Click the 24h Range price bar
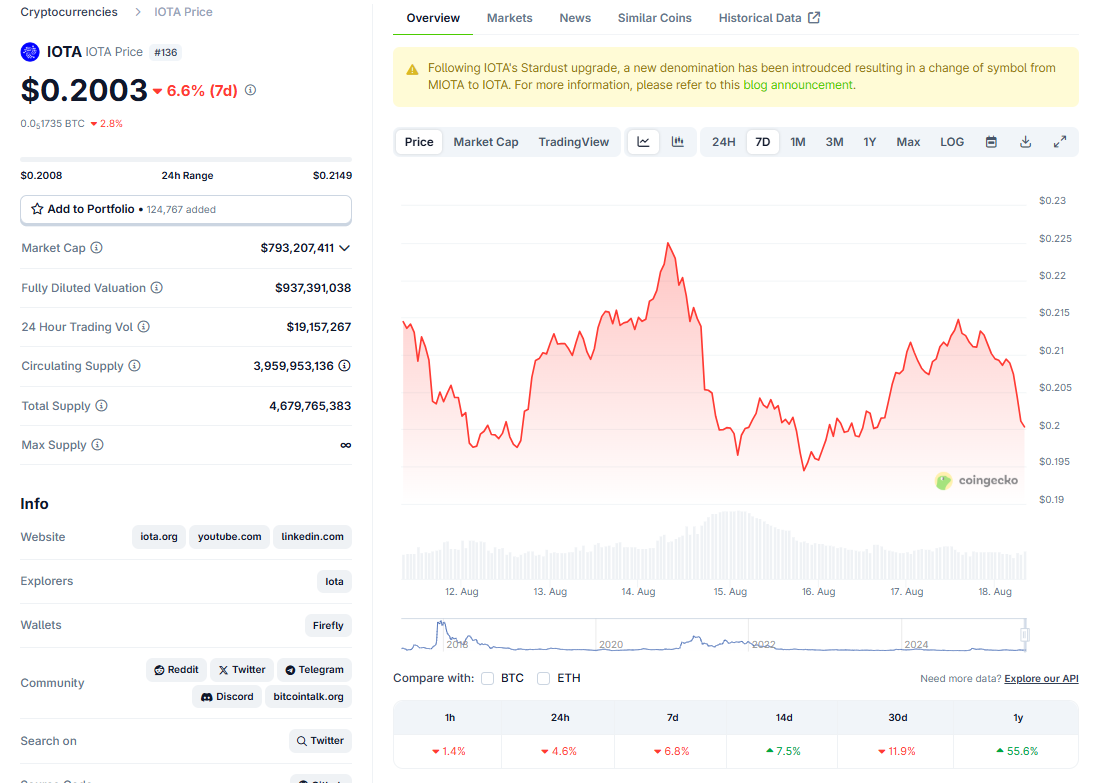 pos(186,160)
